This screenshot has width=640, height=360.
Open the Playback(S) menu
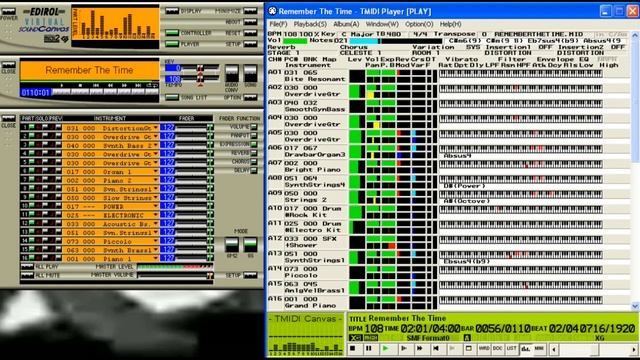310,24
